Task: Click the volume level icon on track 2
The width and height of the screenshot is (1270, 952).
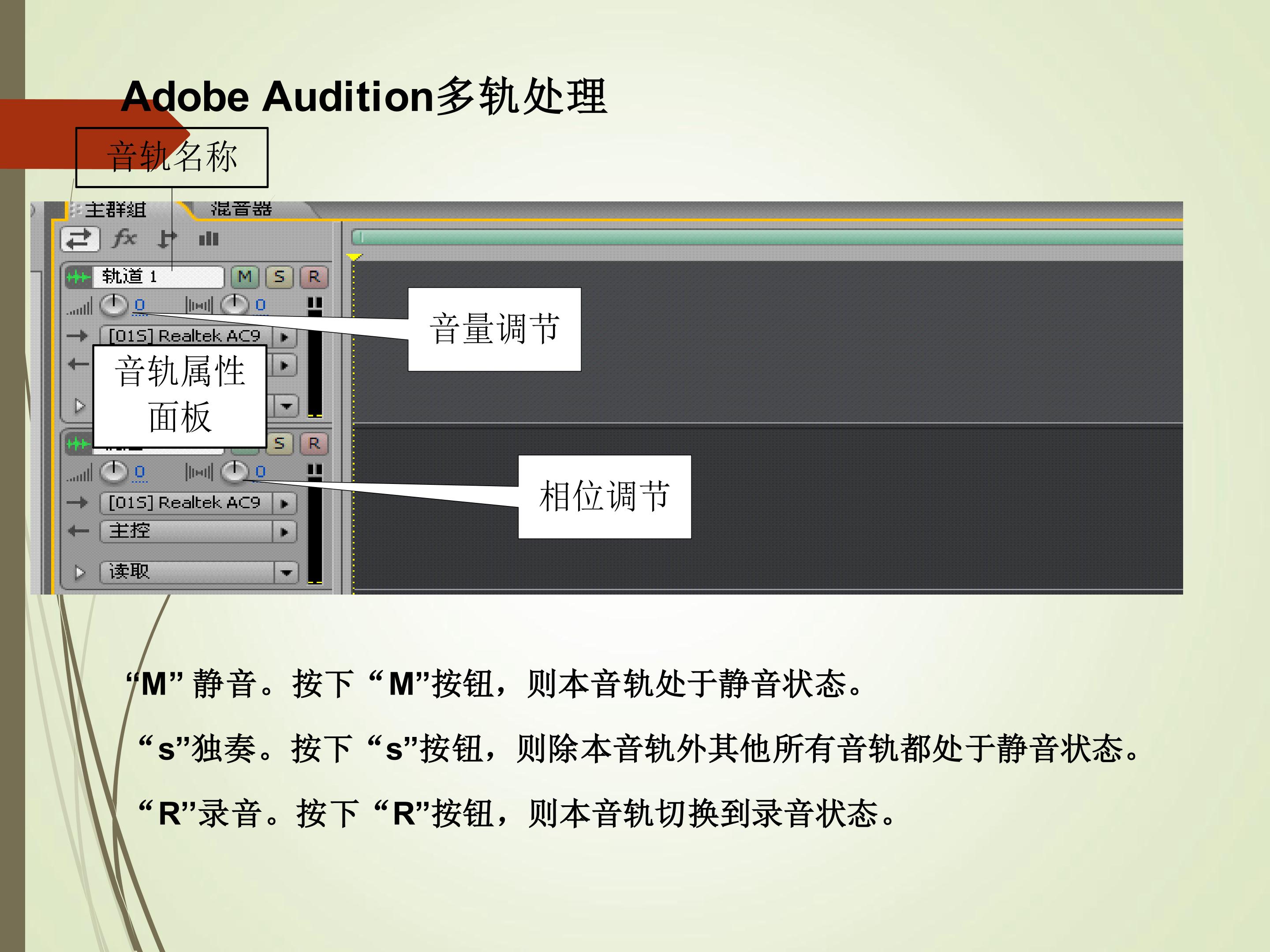Action: [x=79, y=474]
